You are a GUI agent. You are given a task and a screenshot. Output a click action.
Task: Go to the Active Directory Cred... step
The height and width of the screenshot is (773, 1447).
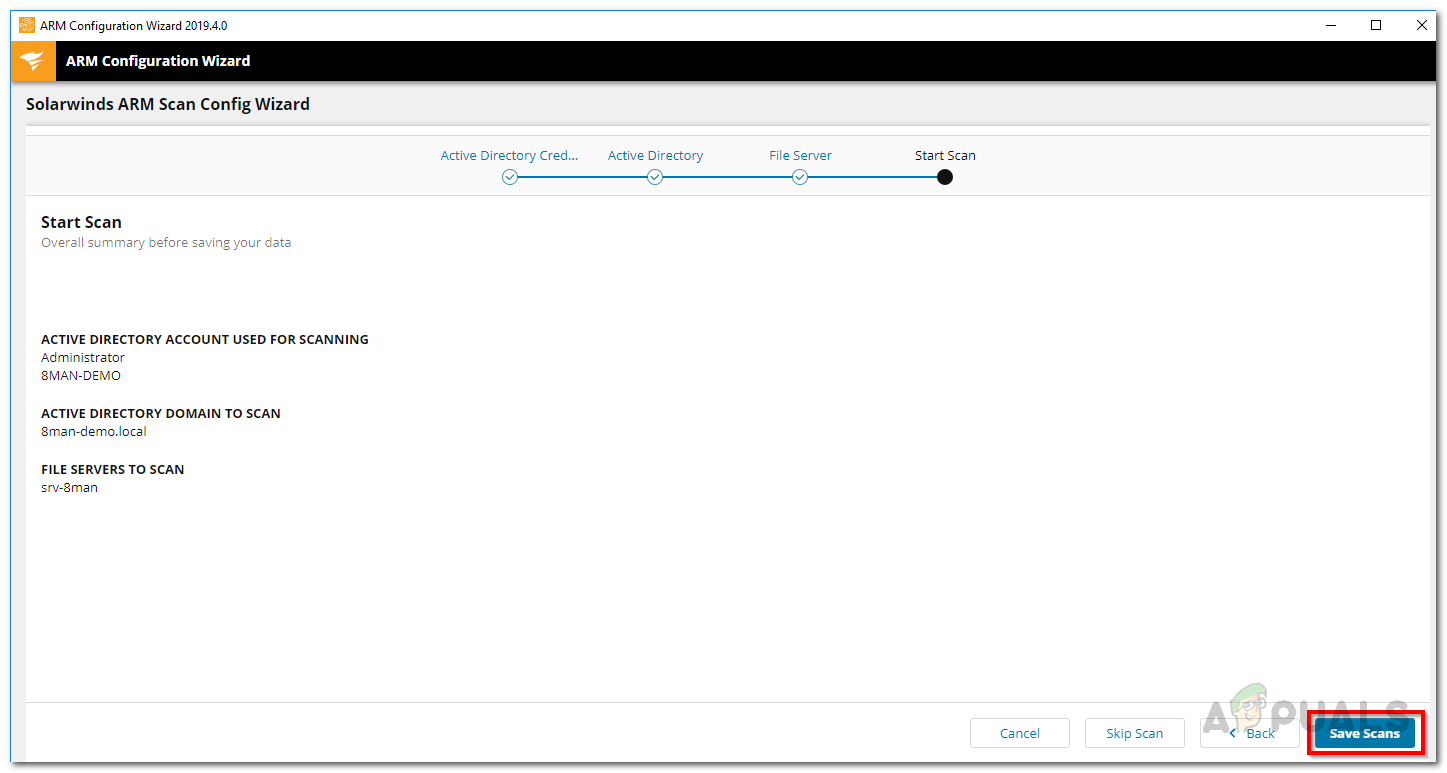pos(510,155)
